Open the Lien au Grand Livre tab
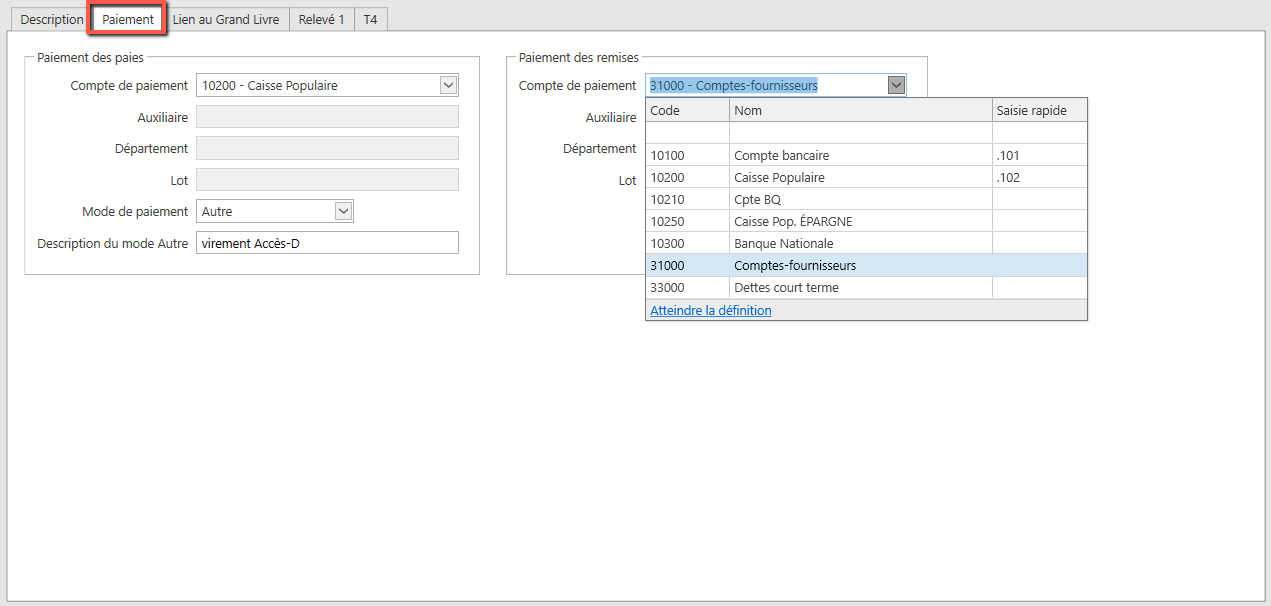1271x606 pixels. pyautogui.click(x=226, y=19)
